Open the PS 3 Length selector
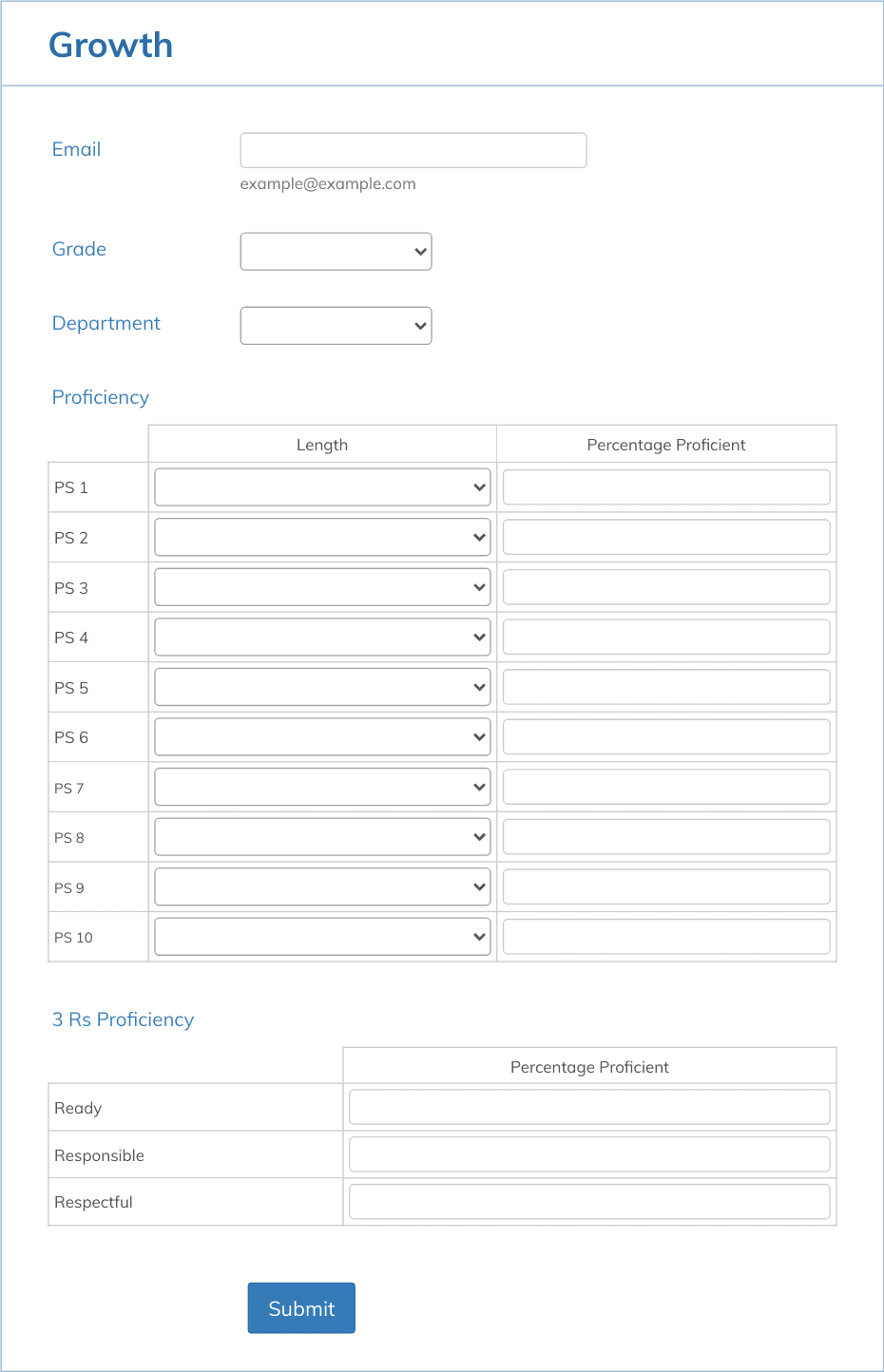 (x=321, y=586)
